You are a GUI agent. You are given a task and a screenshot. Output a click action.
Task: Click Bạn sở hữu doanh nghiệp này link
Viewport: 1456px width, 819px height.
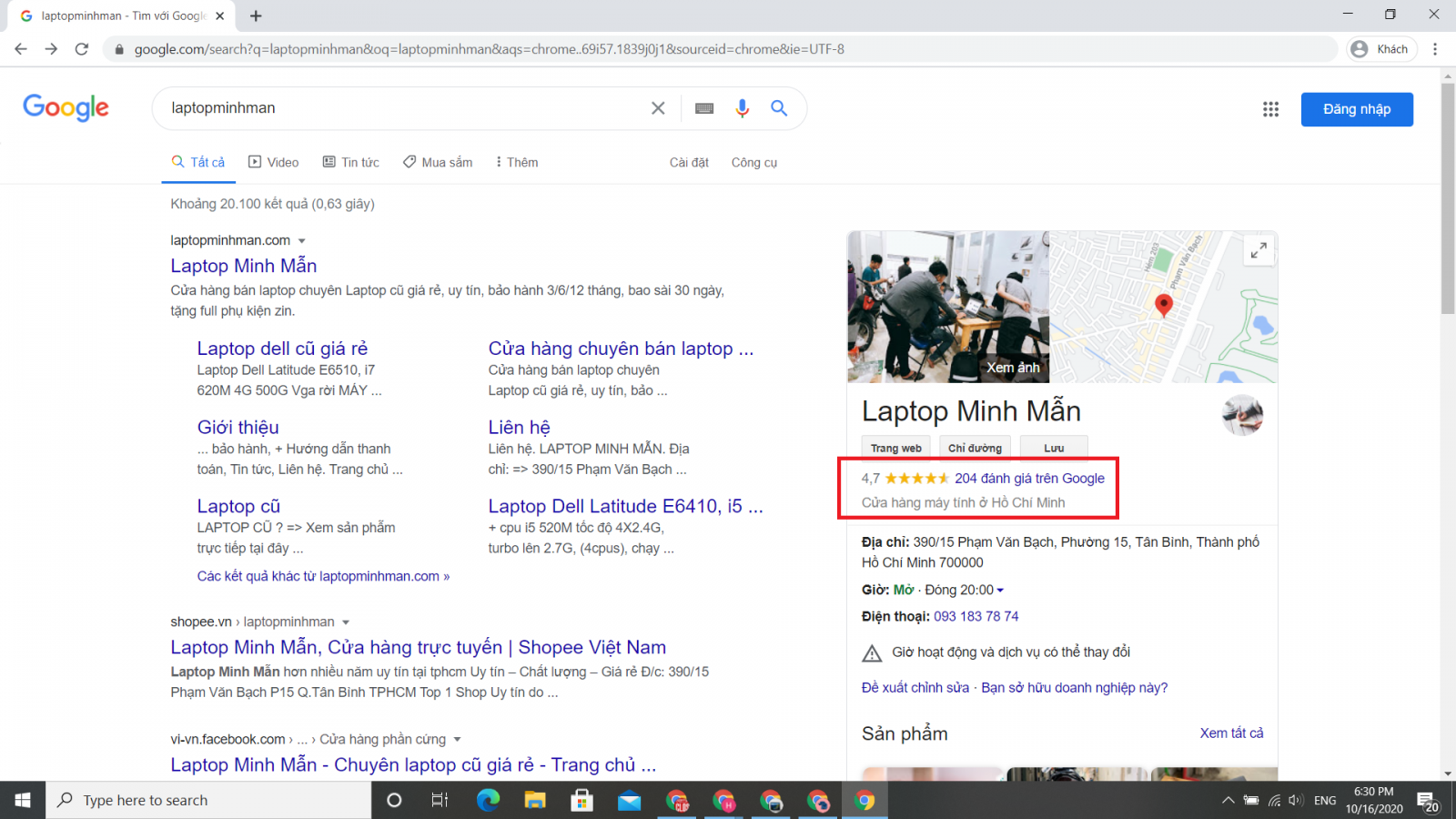coord(1074,688)
